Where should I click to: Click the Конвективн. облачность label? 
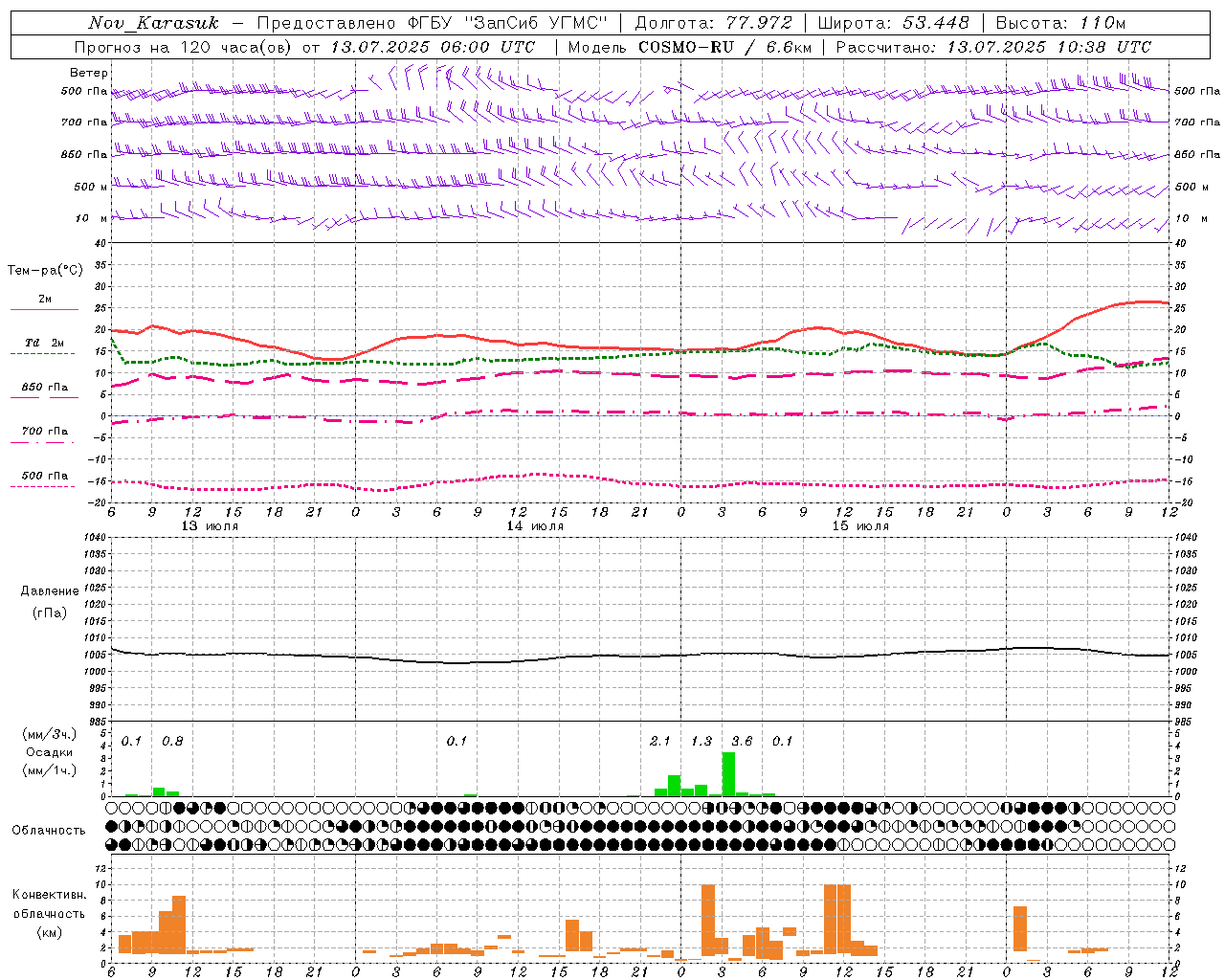click(50, 904)
